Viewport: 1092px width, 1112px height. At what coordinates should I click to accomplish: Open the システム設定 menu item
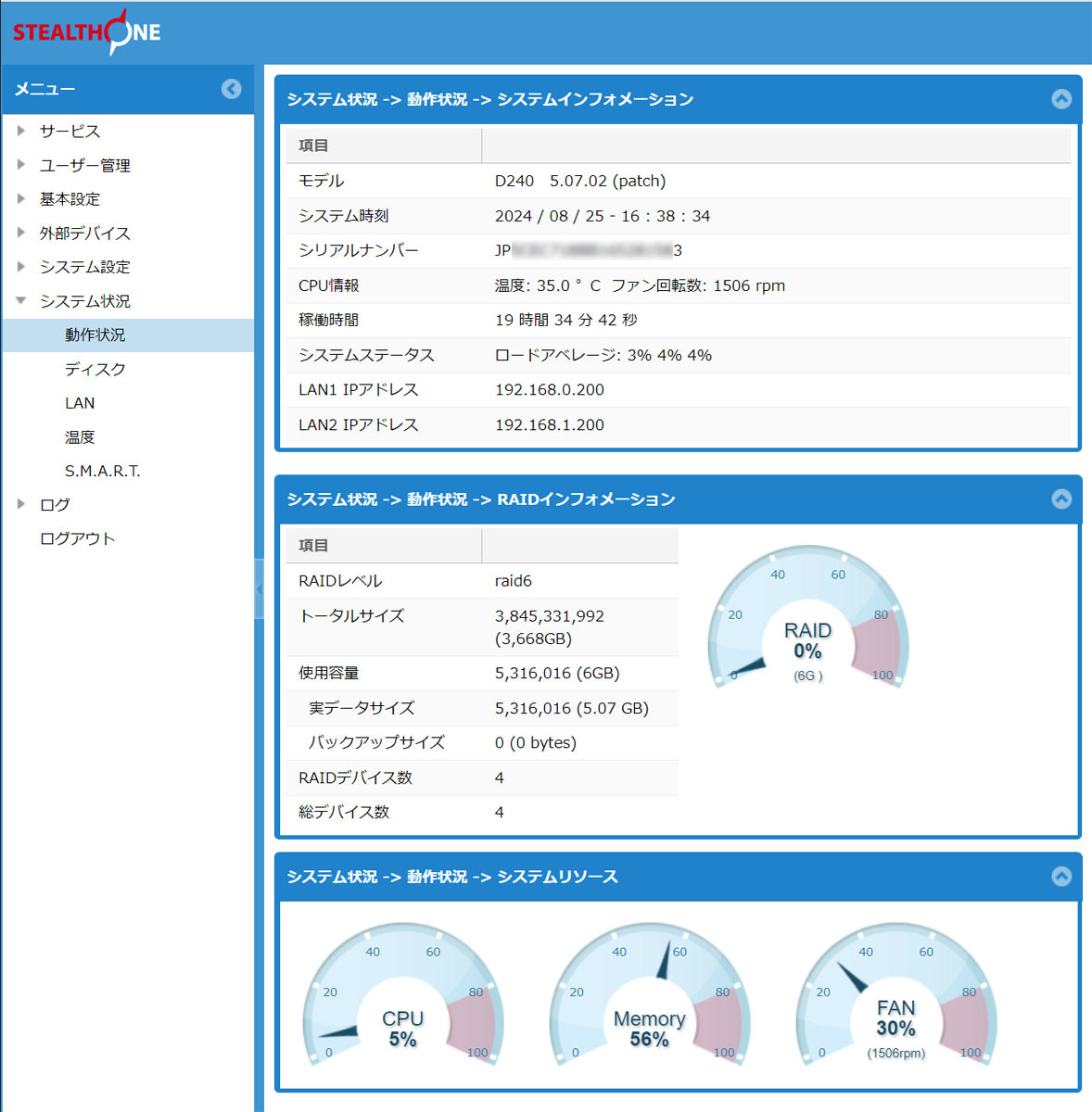tap(84, 267)
